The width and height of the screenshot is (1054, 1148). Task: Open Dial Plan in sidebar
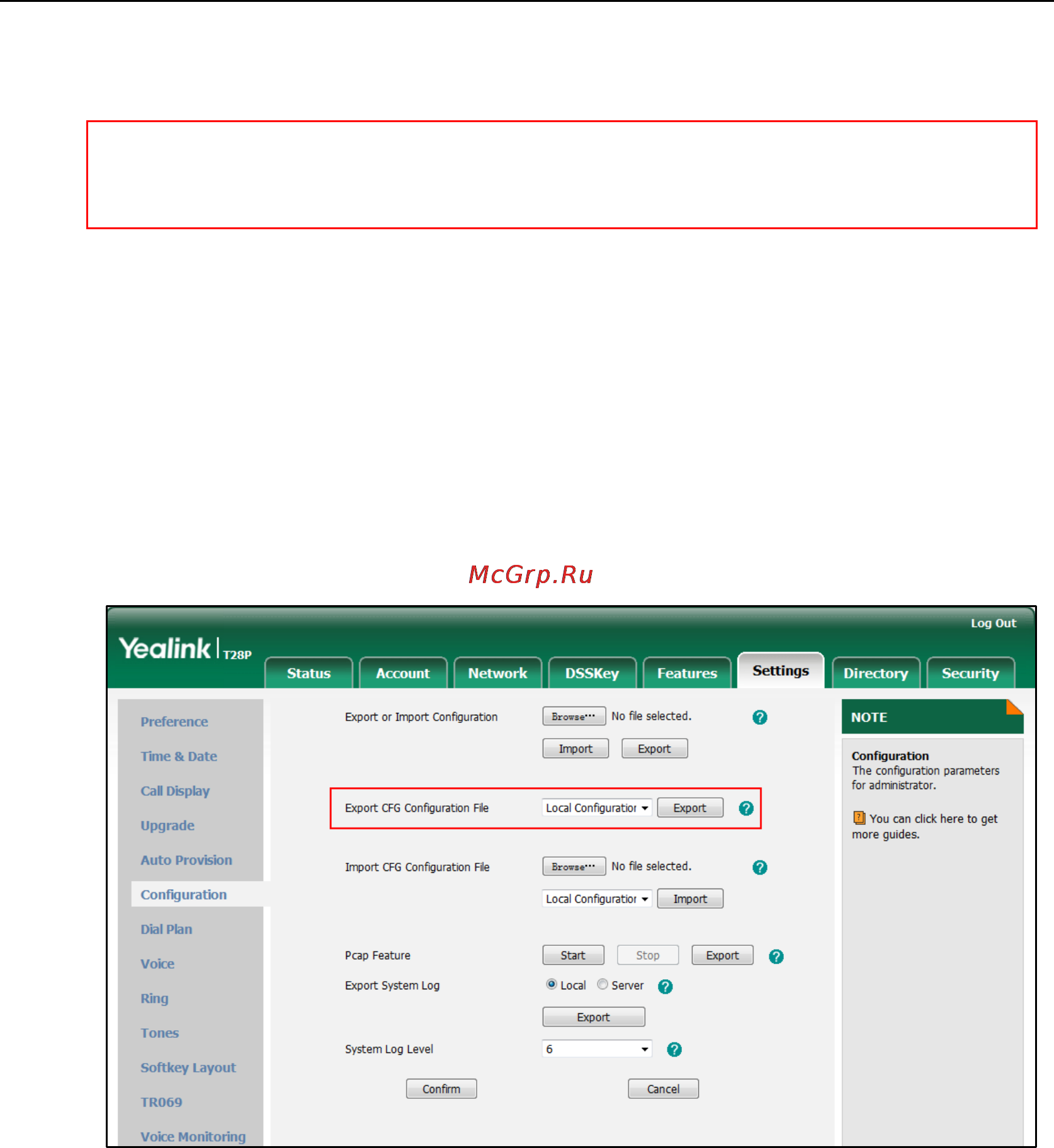coord(166,929)
